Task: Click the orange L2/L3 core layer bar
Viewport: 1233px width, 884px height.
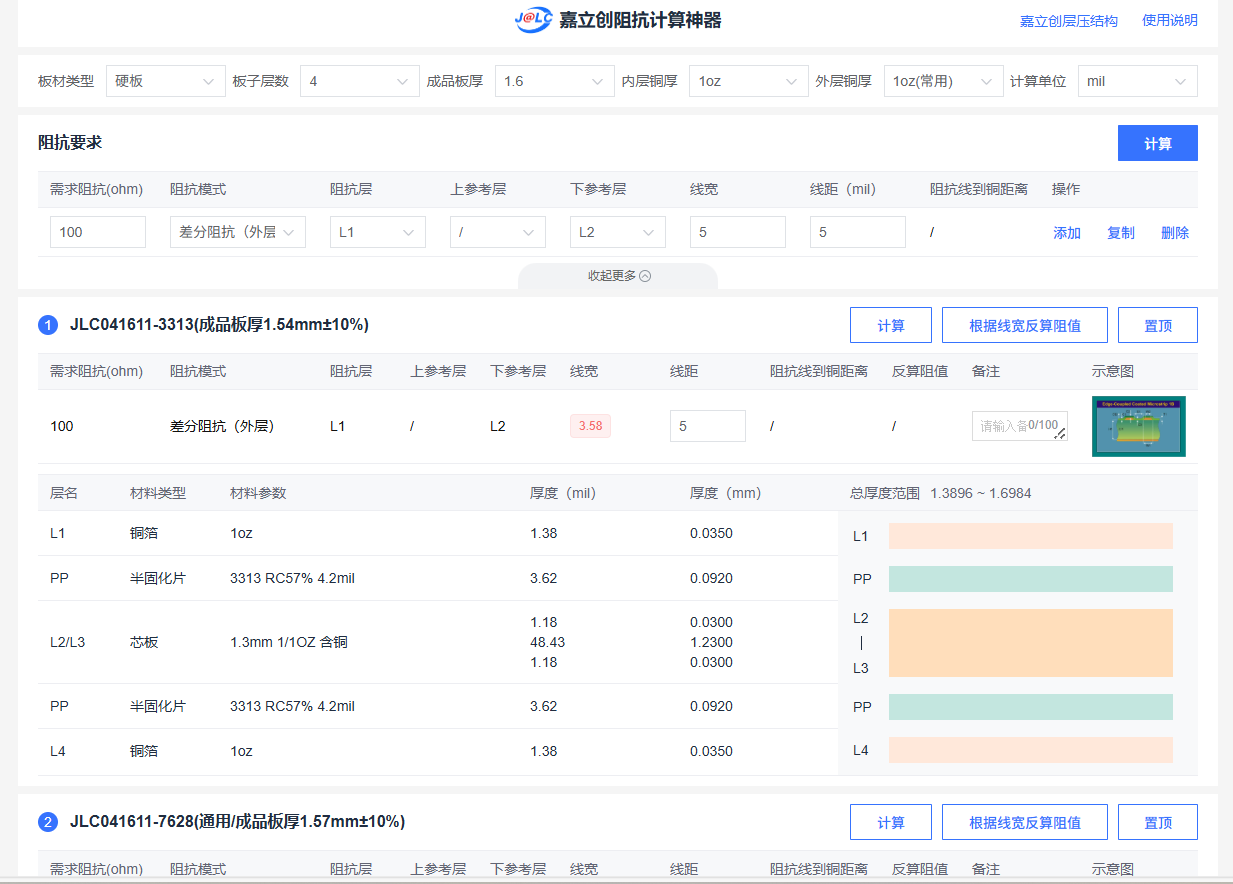Action: (1031, 643)
